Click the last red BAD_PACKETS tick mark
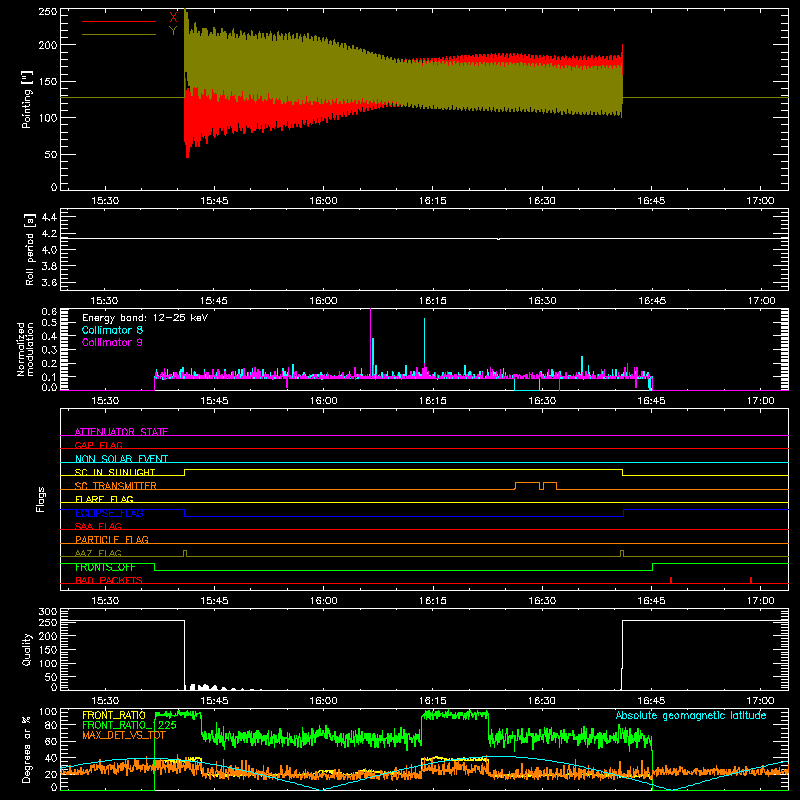The height and width of the screenshot is (800, 800). [751, 580]
